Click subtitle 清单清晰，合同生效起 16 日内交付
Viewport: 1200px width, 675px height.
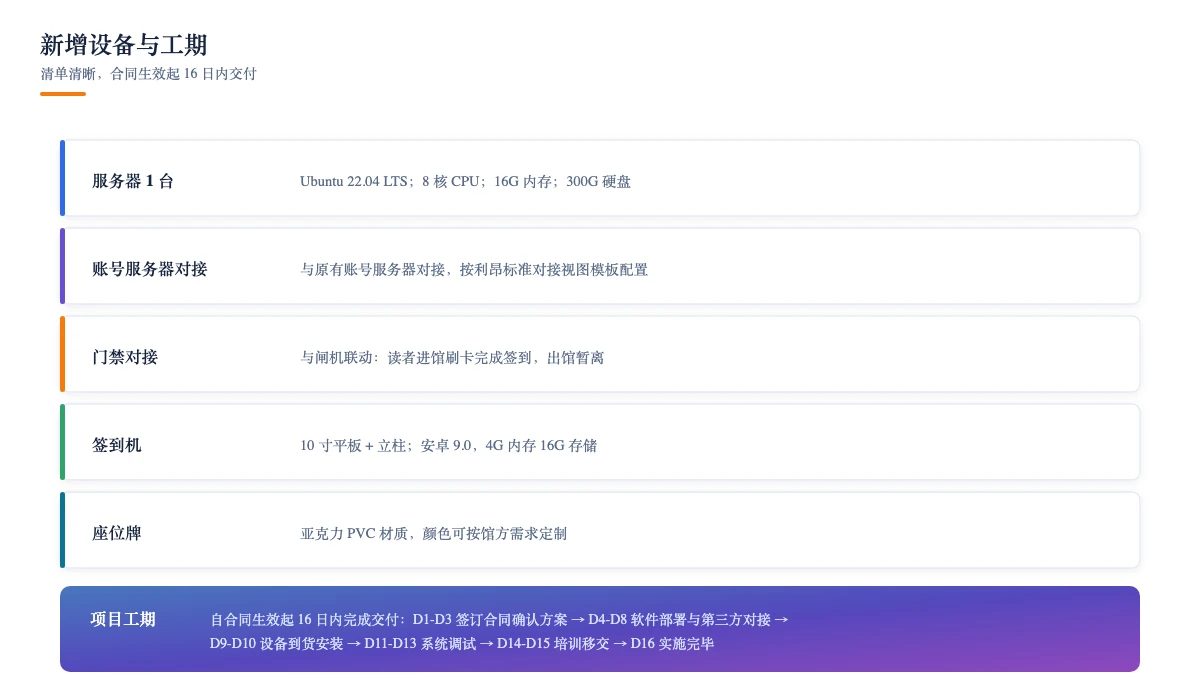(148, 74)
